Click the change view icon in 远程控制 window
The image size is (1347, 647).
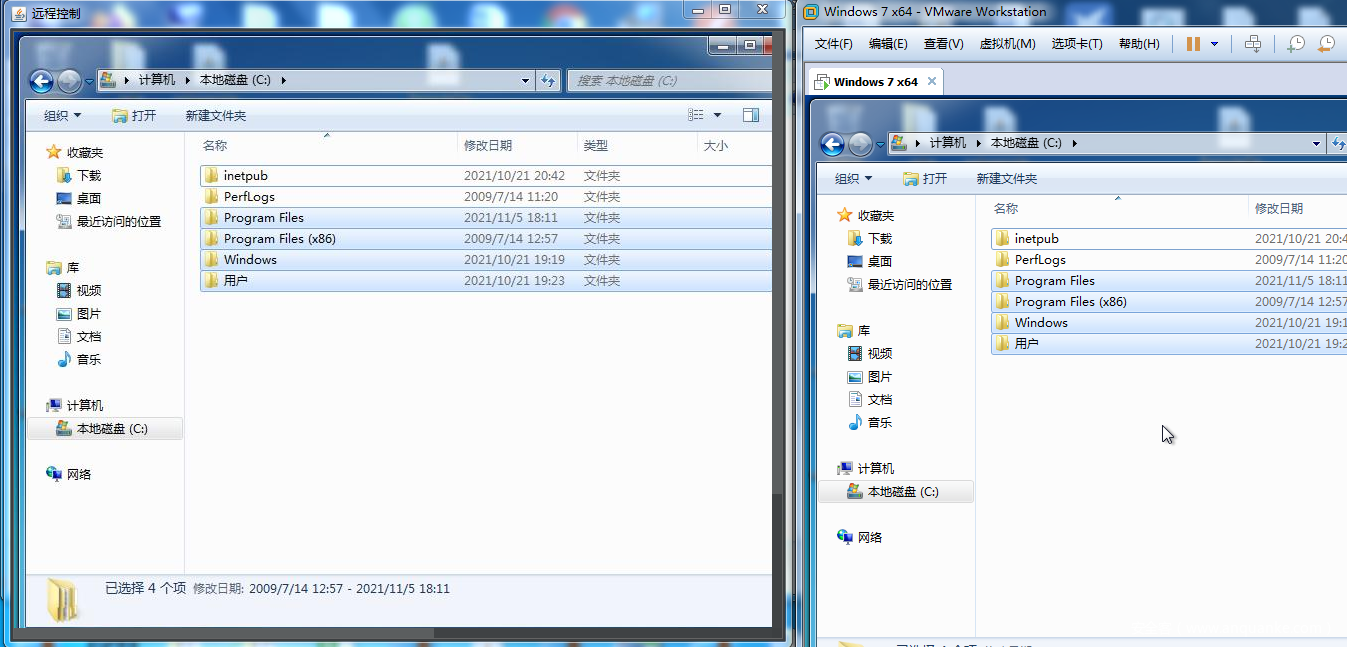coord(696,116)
